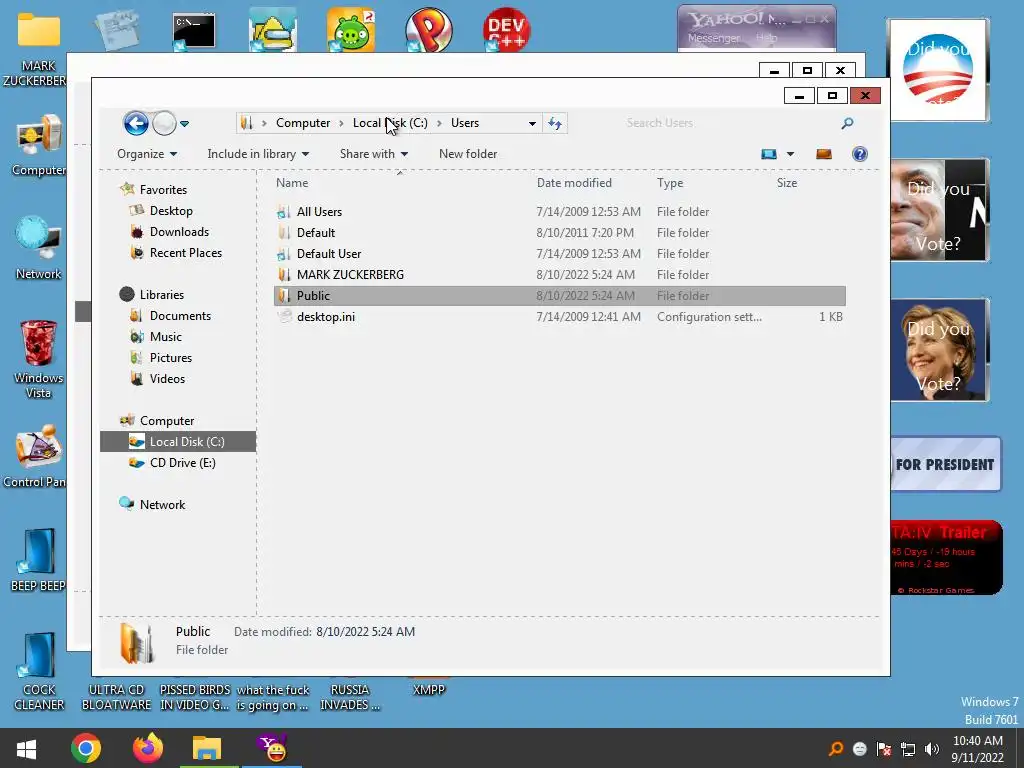Open Explorer help question mark
Screen dimensions: 1024x768
pos(859,154)
